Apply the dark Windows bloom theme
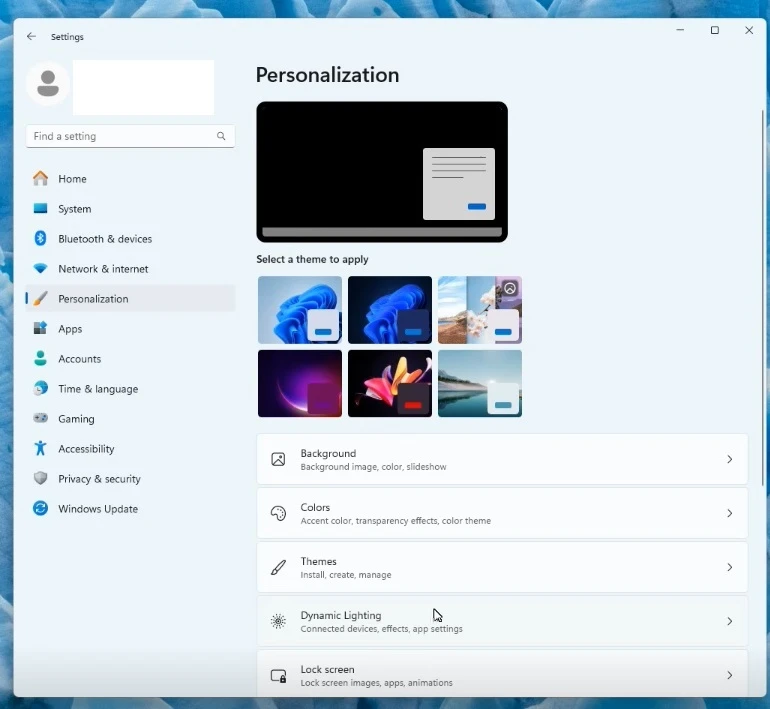The image size is (770, 709). 390,310
